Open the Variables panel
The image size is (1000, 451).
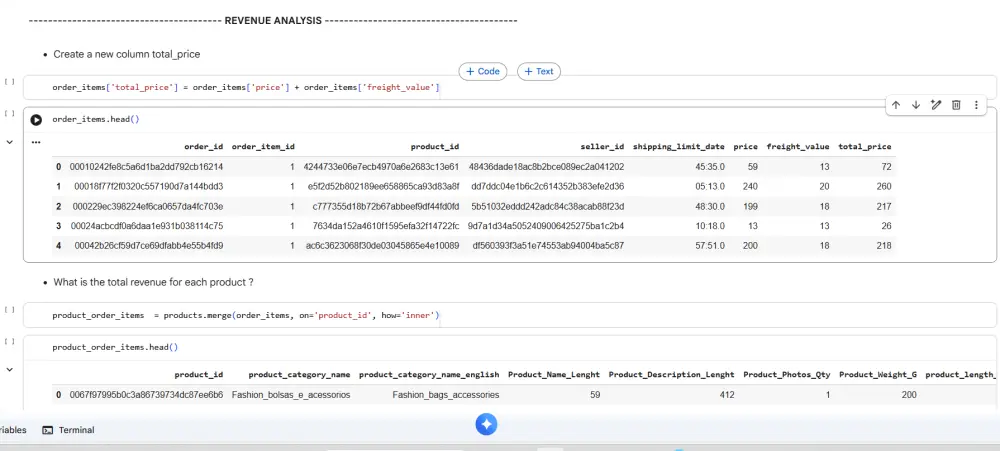coord(13,430)
